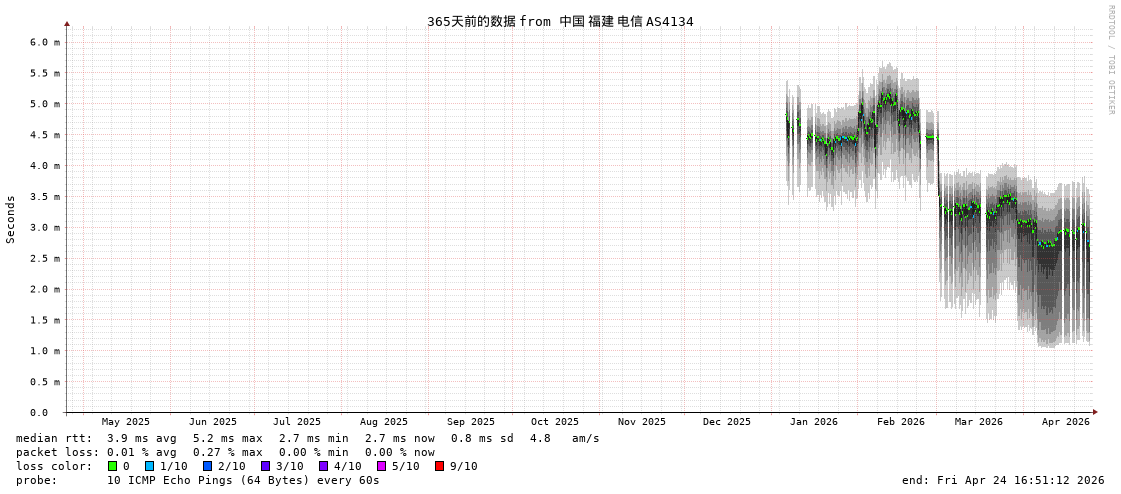Click the magenta 5/10 loss swatch
Viewport: 1121px width, 494px height.
(382, 466)
